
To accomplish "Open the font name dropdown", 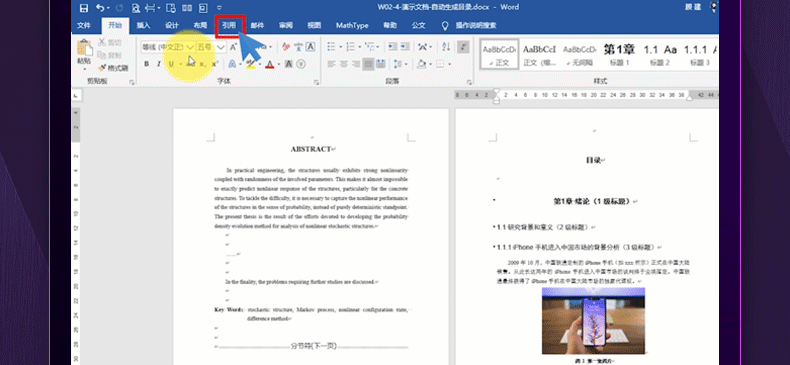I will point(190,47).
